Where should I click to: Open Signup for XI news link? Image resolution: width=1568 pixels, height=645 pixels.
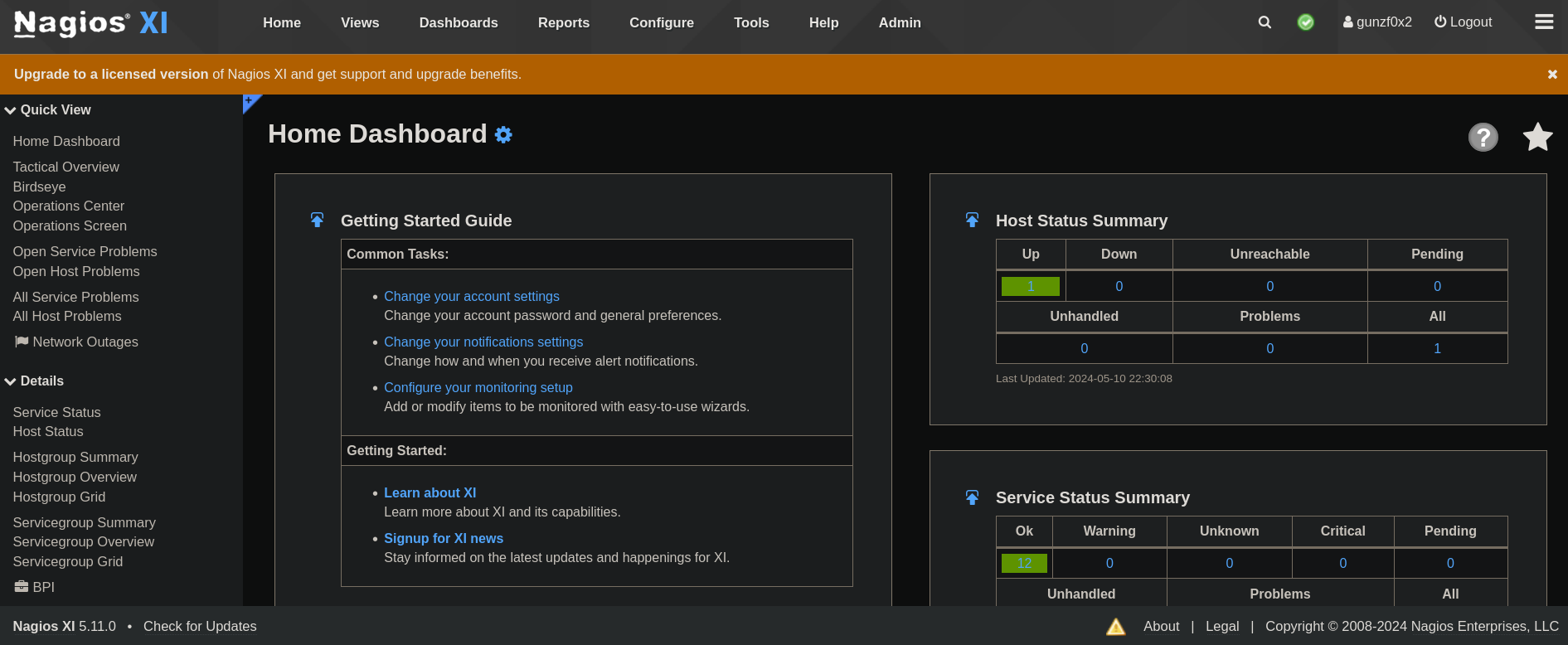(444, 538)
